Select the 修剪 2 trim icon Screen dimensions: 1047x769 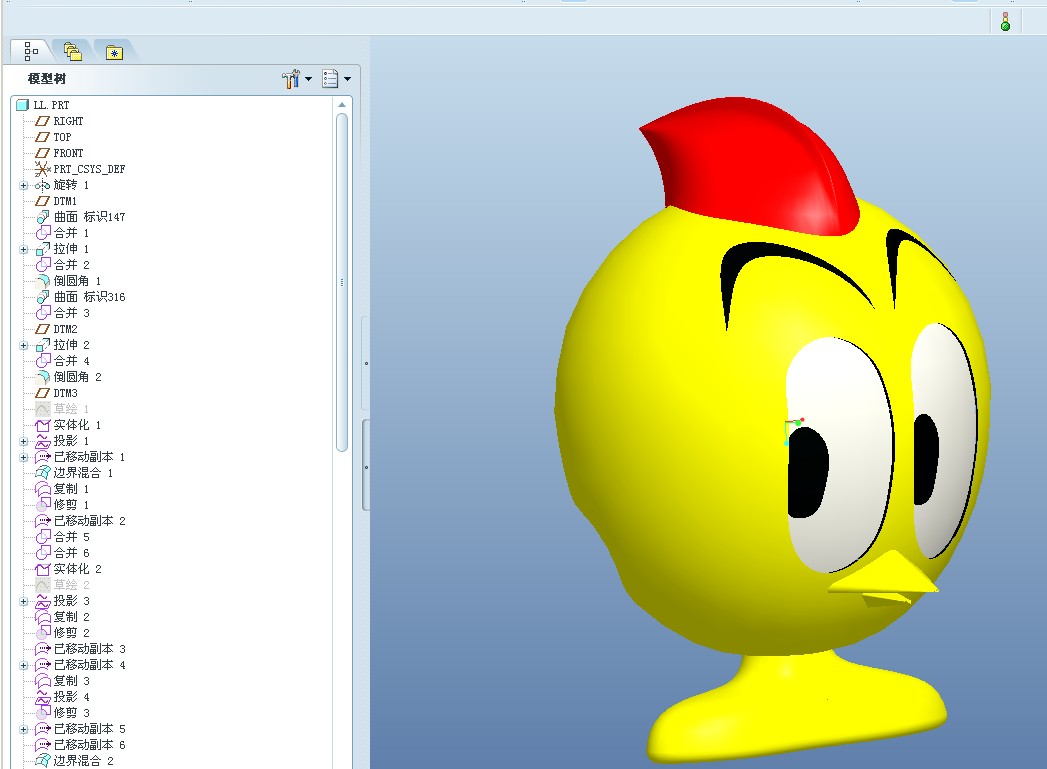tap(43, 633)
